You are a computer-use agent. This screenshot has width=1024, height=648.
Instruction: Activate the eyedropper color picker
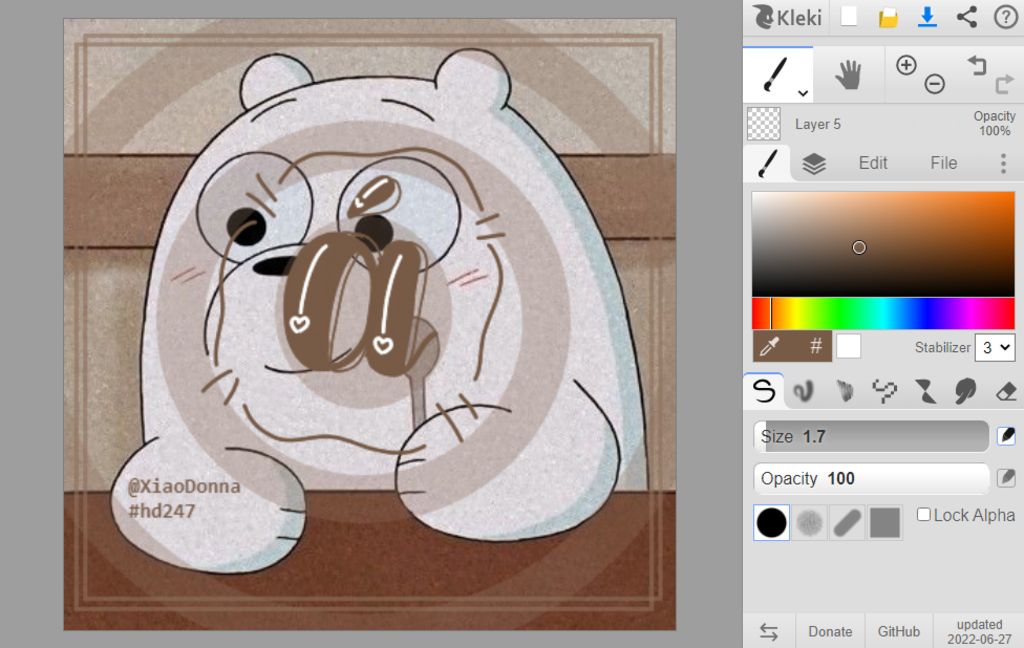pos(770,346)
